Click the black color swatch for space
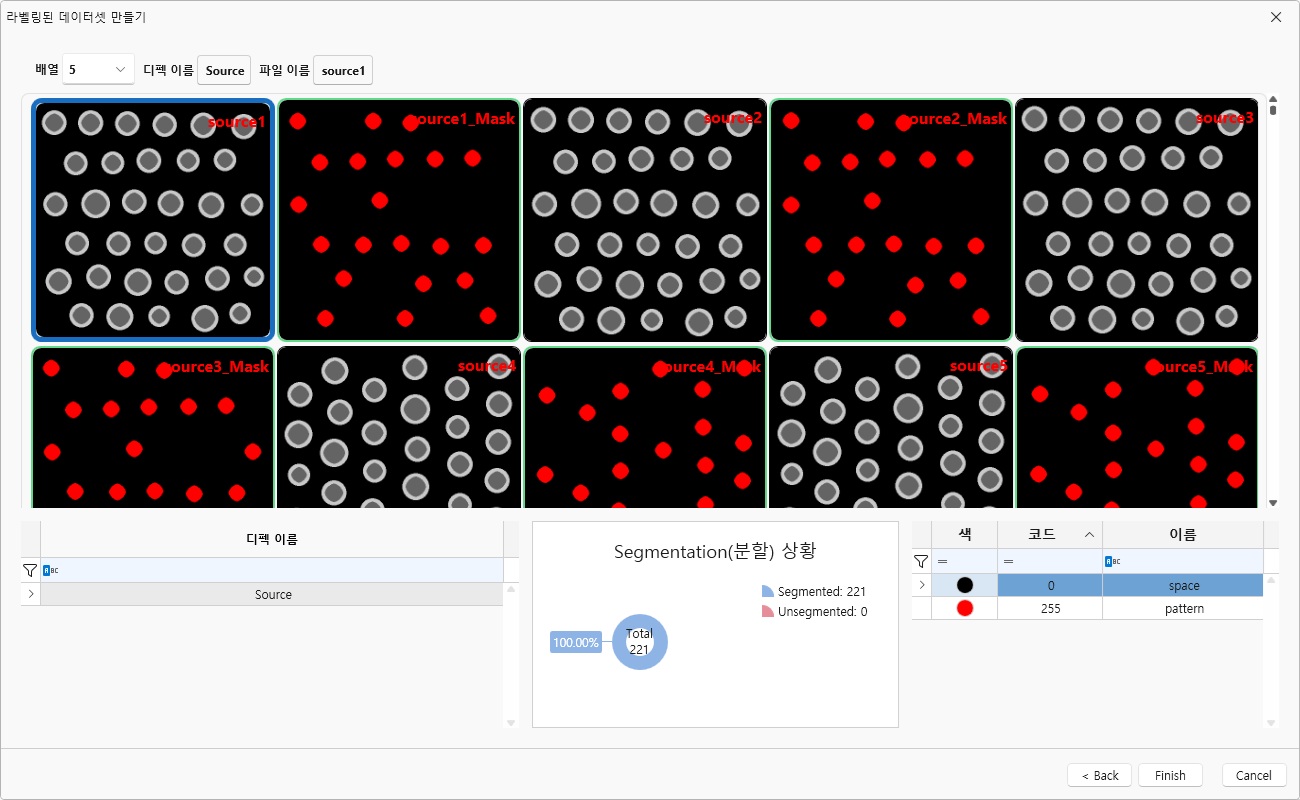The width and height of the screenshot is (1300, 800). (x=963, y=585)
